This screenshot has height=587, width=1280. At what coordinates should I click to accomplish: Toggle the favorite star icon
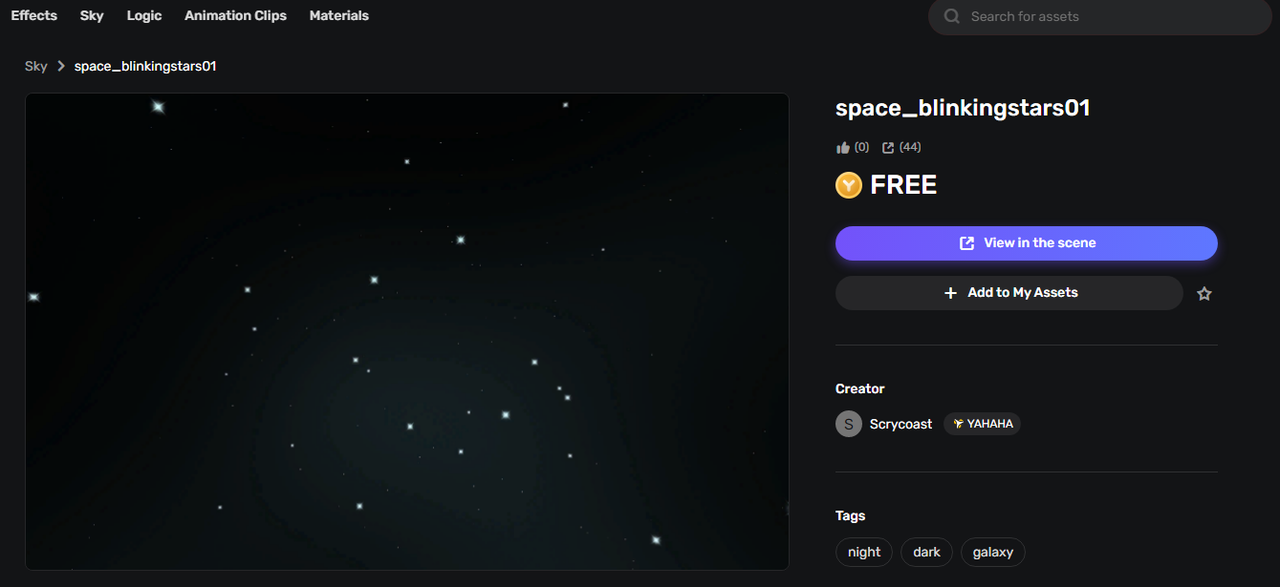pyautogui.click(x=1204, y=294)
